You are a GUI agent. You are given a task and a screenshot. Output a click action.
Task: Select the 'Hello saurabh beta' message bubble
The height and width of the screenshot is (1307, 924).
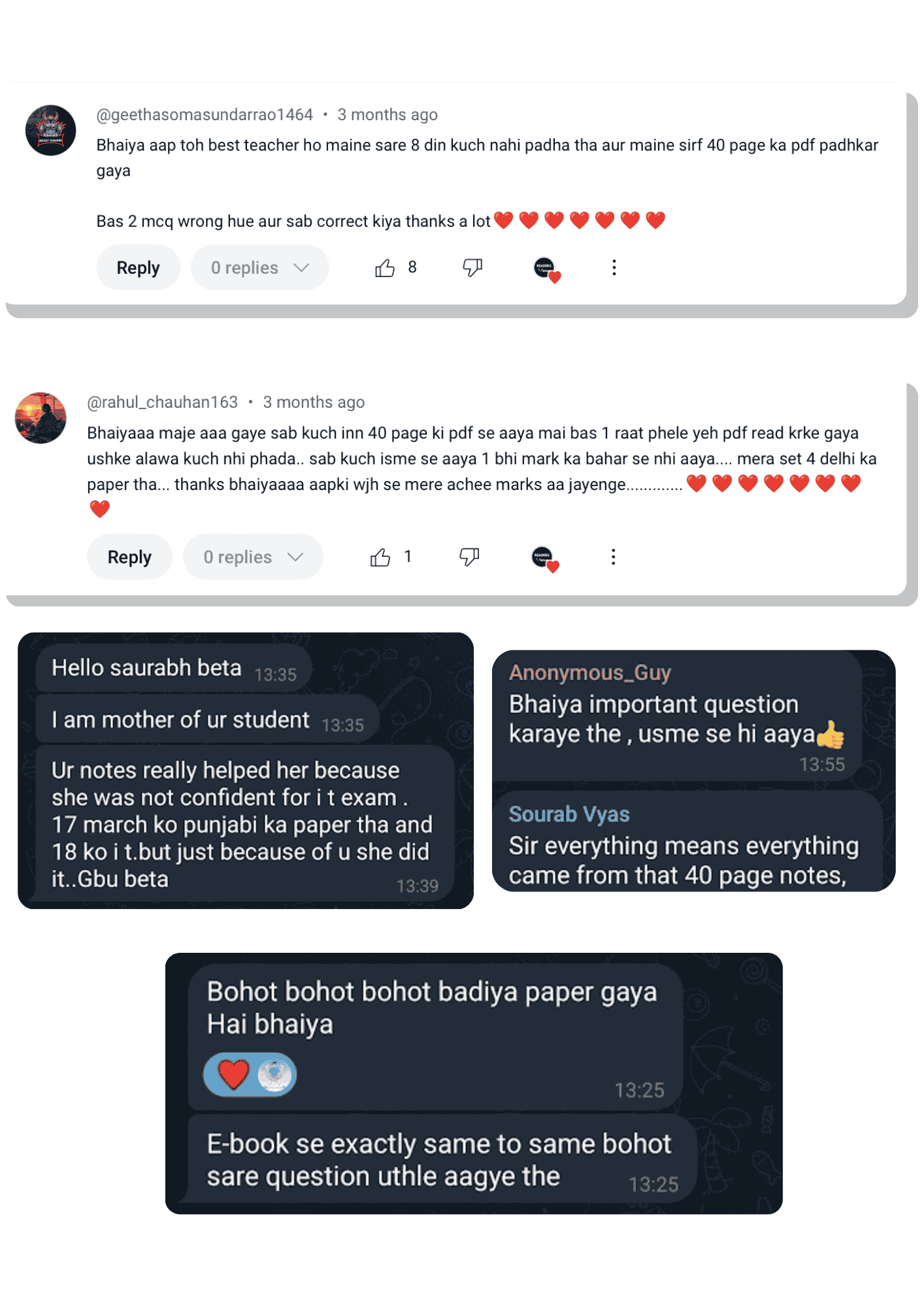tap(174, 669)
